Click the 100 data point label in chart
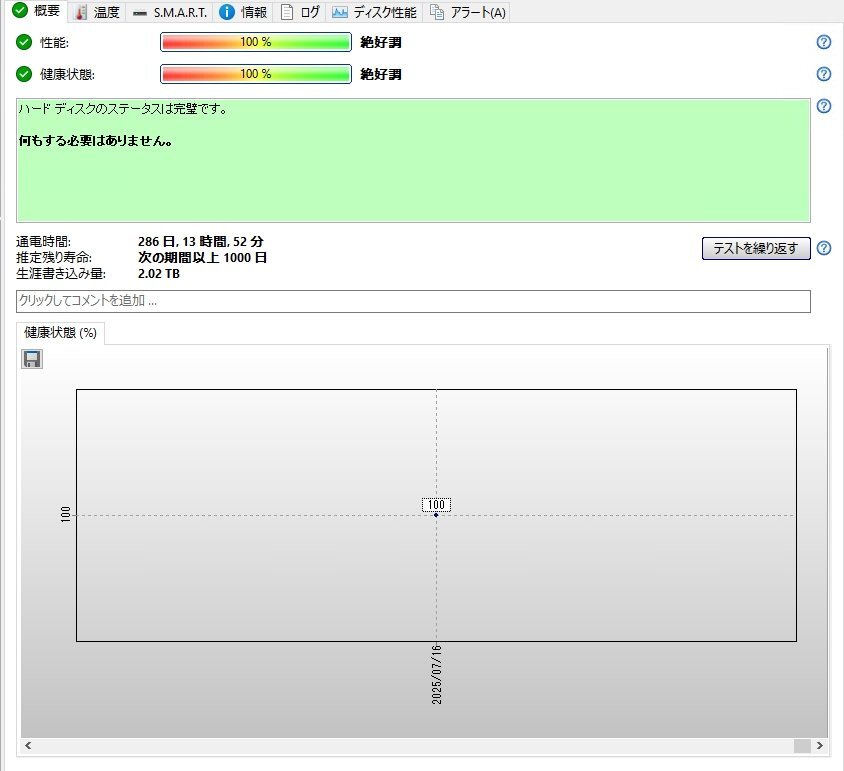 tap(436, 504)
